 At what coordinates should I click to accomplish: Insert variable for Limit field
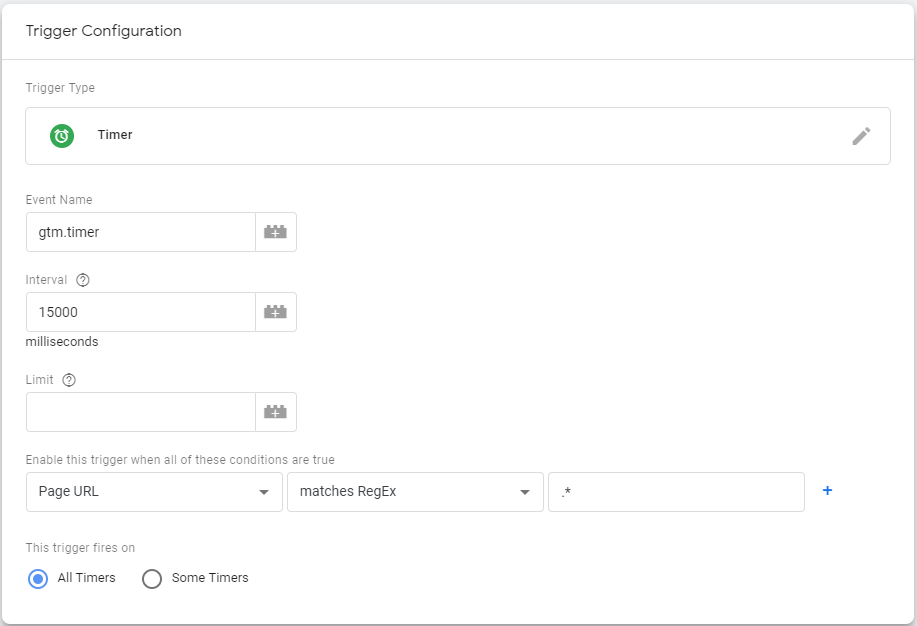[x=275, y=412]
